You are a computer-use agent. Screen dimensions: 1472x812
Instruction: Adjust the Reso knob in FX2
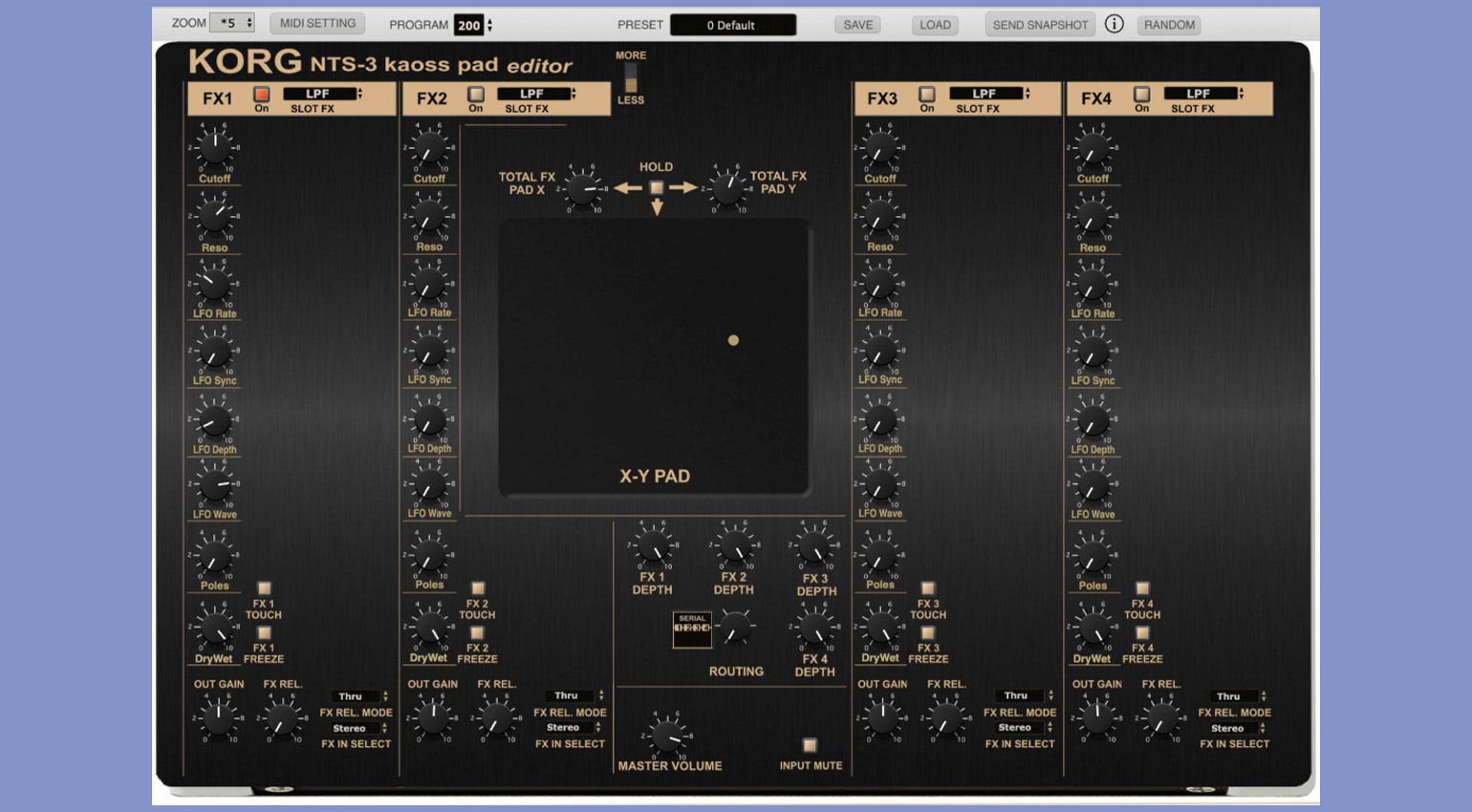427,218
